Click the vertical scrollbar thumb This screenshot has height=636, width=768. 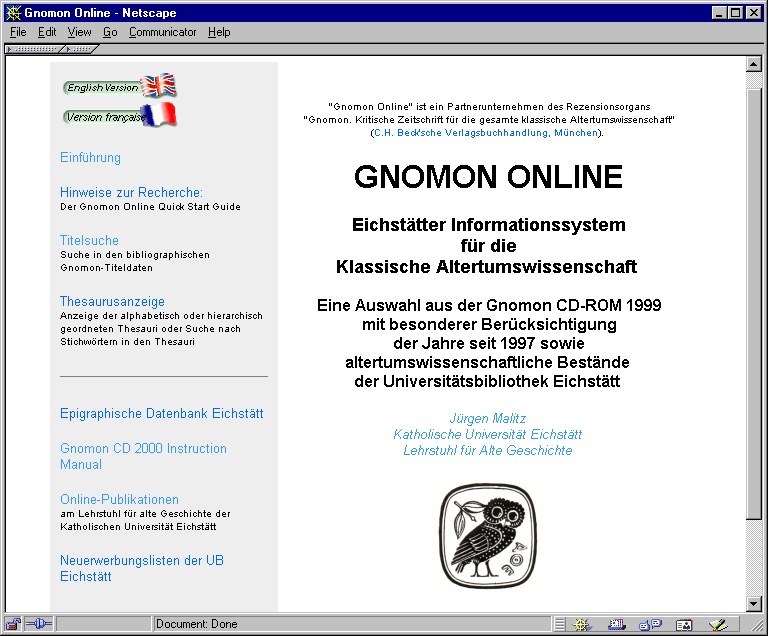point(754,303)
